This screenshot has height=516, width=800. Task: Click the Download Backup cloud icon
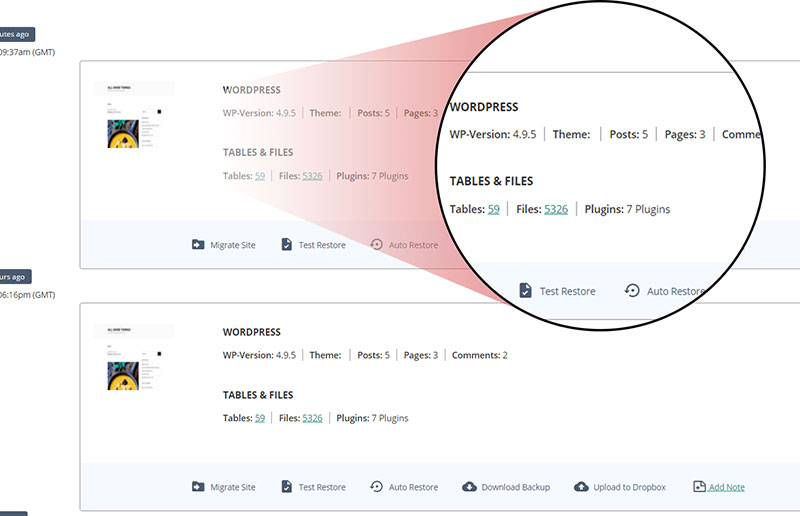coord(469,487)
